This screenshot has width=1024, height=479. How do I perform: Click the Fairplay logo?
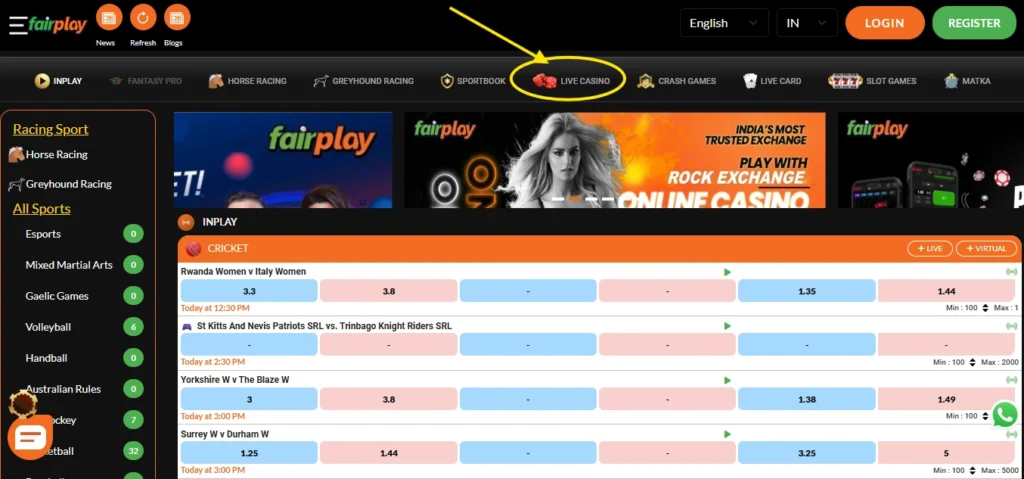click(x=57, y=24)
